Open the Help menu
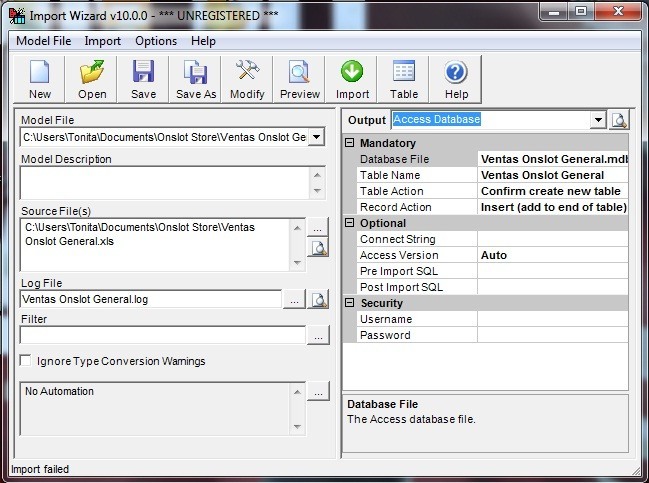 [x=203, y=41]
